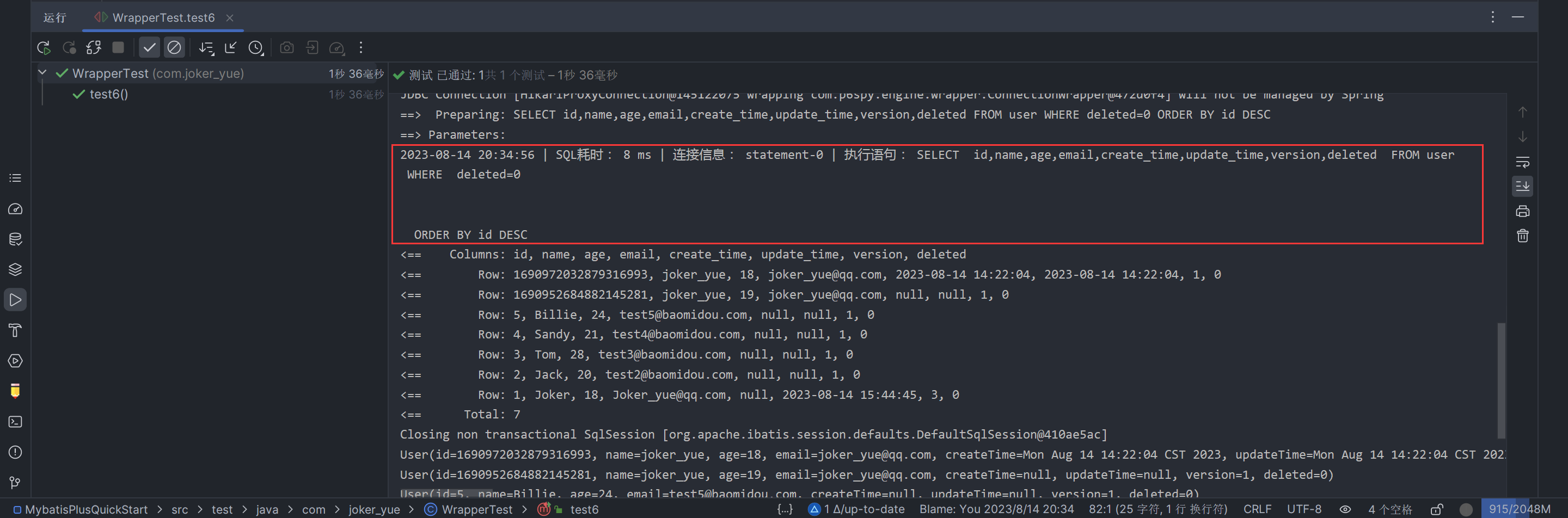
Task: Toggle show passed tests checkmark
Action: coord(149,47)
